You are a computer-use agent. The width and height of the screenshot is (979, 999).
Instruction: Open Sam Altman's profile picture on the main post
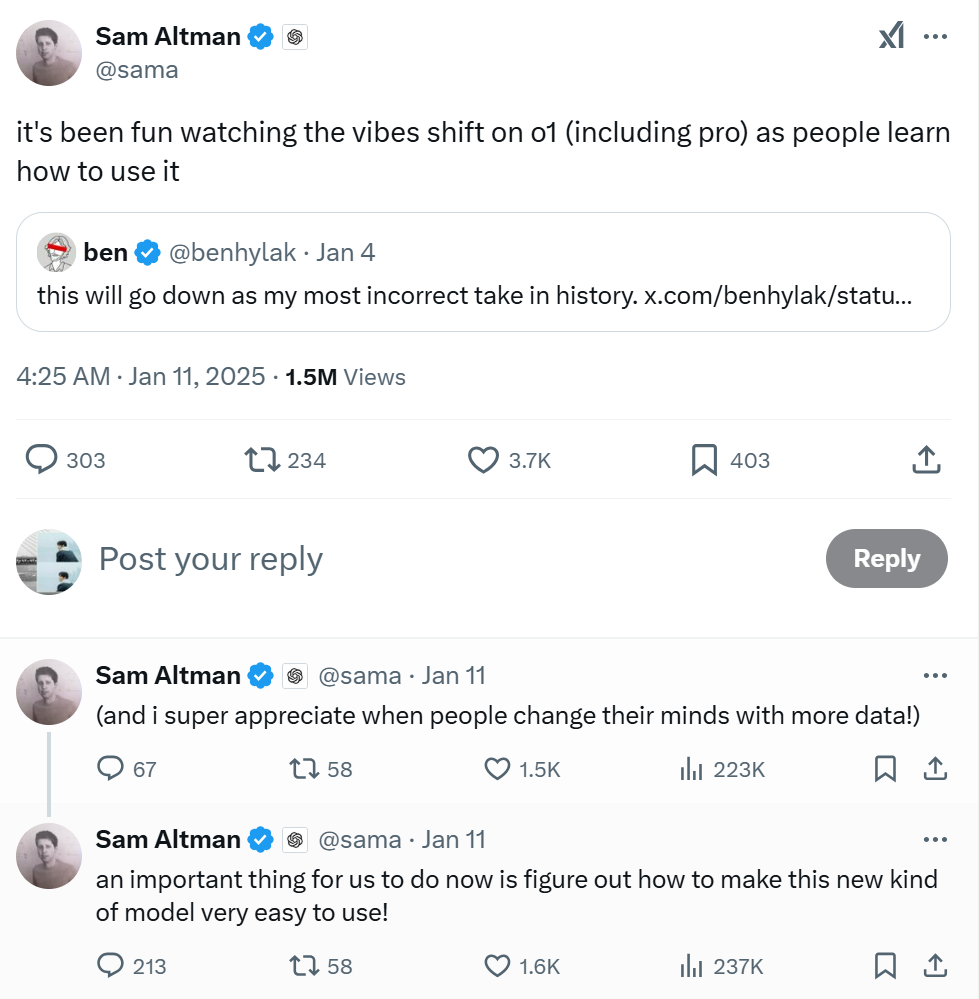click(x=49, y=53)
